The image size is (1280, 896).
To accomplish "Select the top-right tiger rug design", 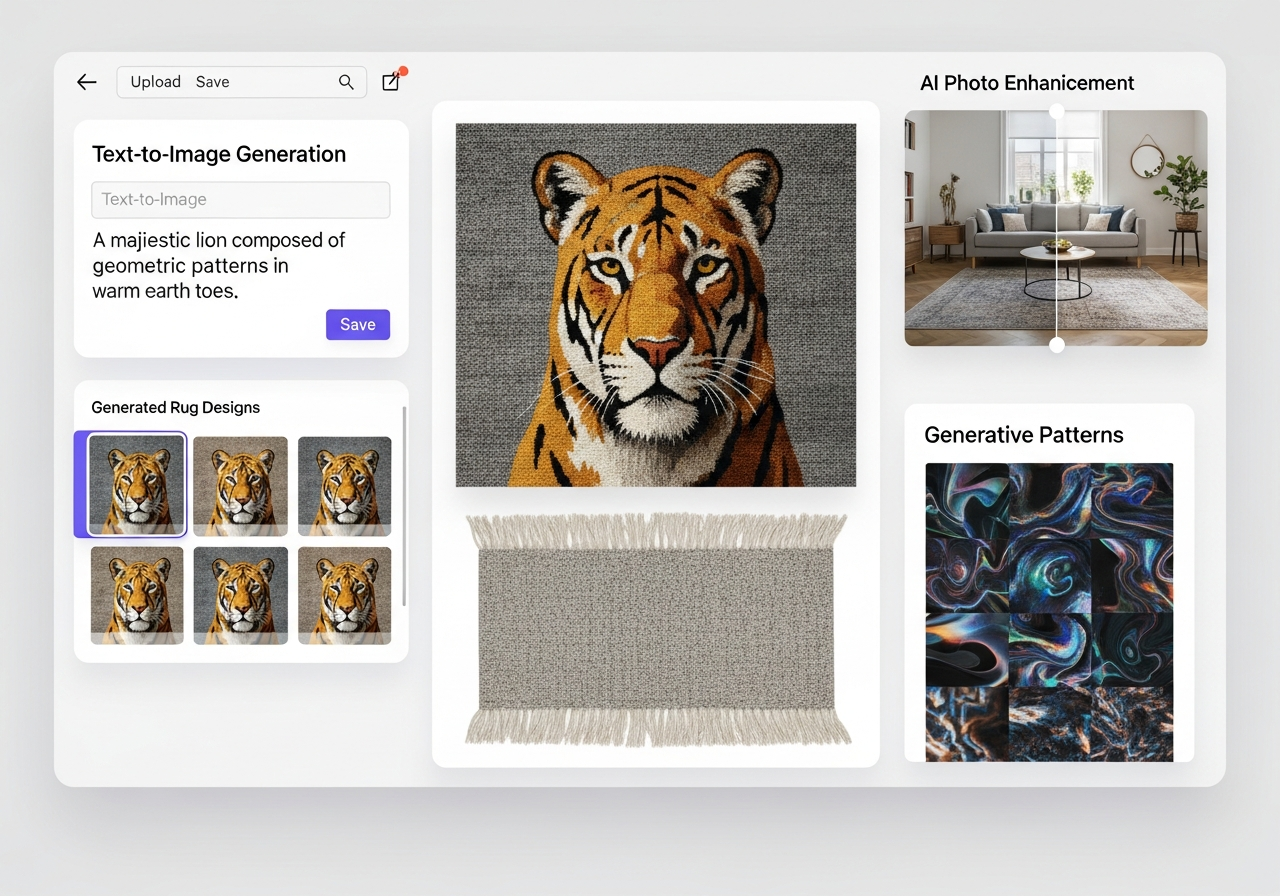I will click(344, 486).
